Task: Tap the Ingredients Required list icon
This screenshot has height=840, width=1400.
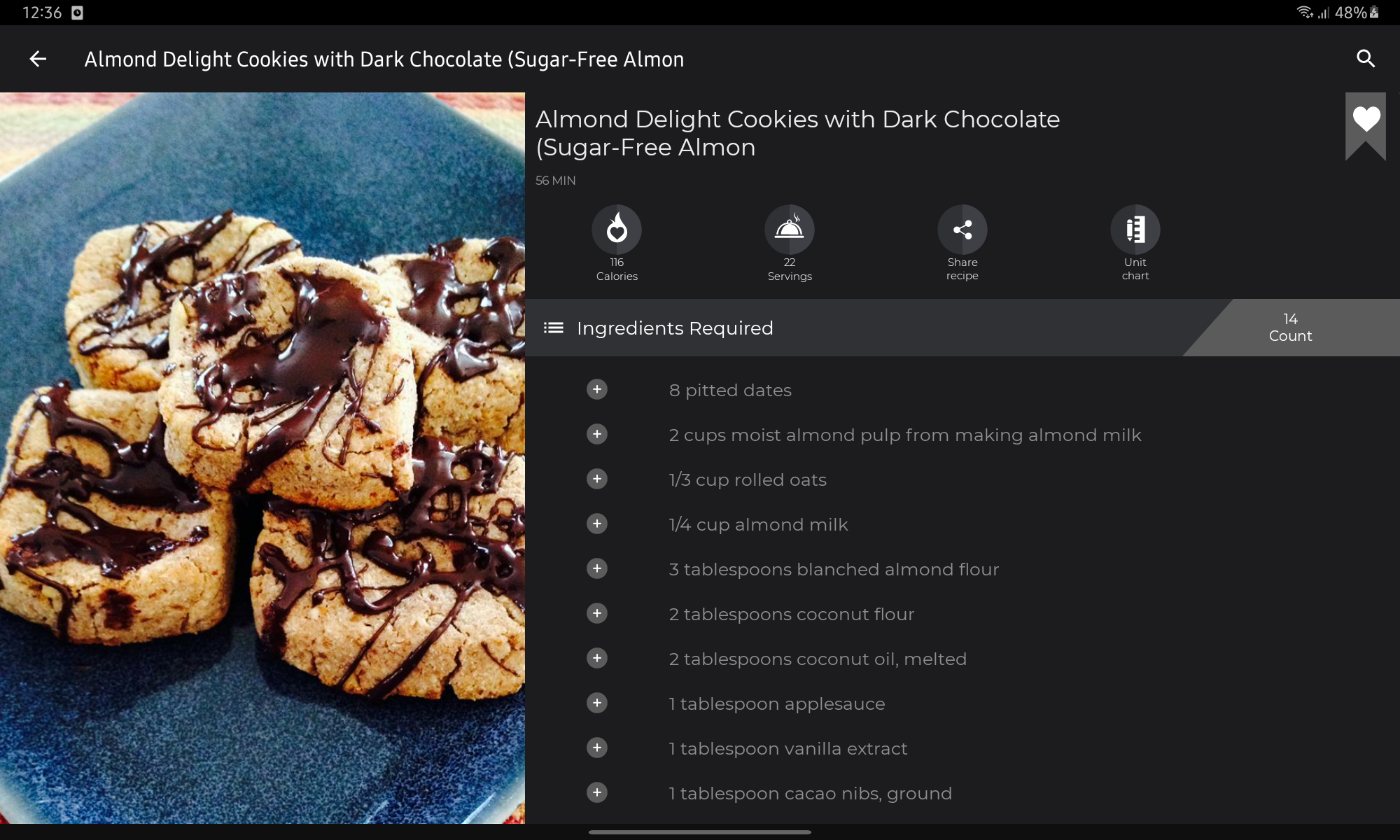Action: (x=554, y=328)
